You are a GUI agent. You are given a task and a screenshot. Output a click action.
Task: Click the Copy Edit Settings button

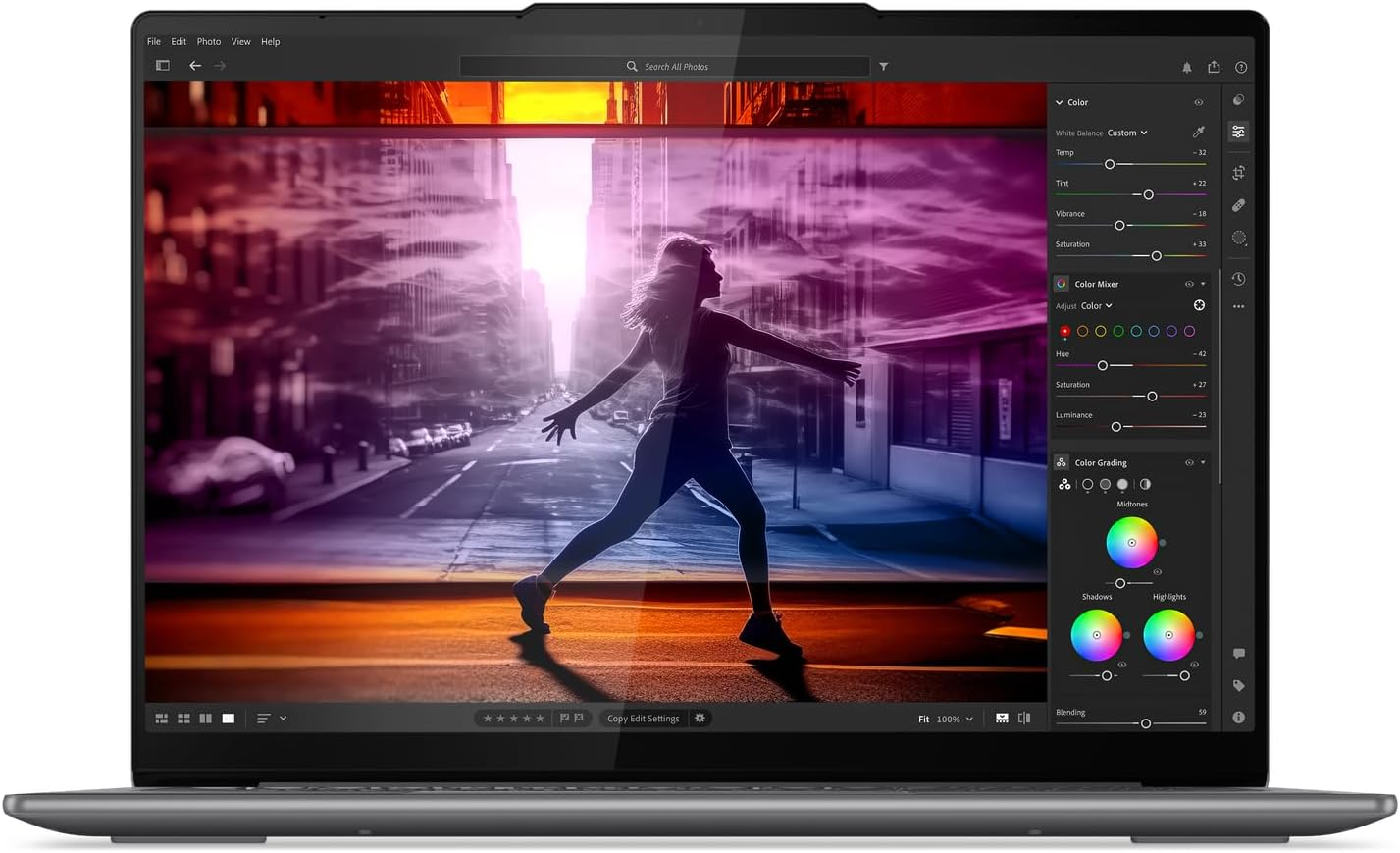(x=642, y=718)
